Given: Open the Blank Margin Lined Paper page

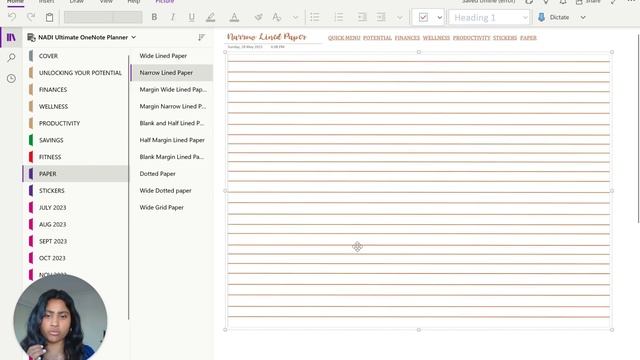Looking at the screenshot, I should click(172, 157).
